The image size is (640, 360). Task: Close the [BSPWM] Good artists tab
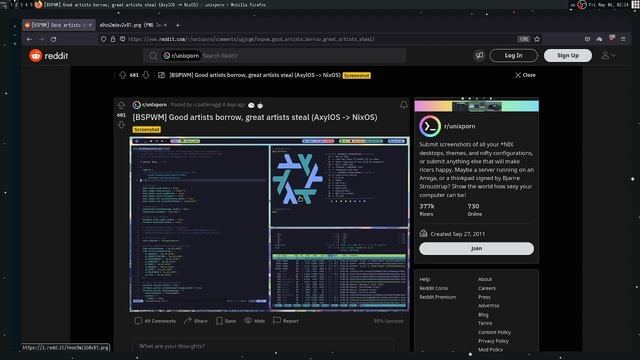[91, 25]
